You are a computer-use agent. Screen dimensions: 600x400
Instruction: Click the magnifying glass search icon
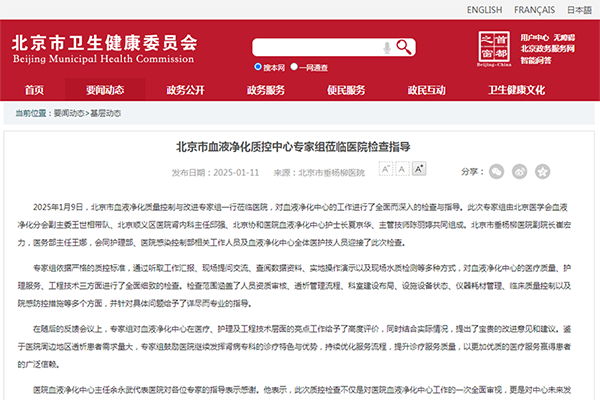(405, 47)
